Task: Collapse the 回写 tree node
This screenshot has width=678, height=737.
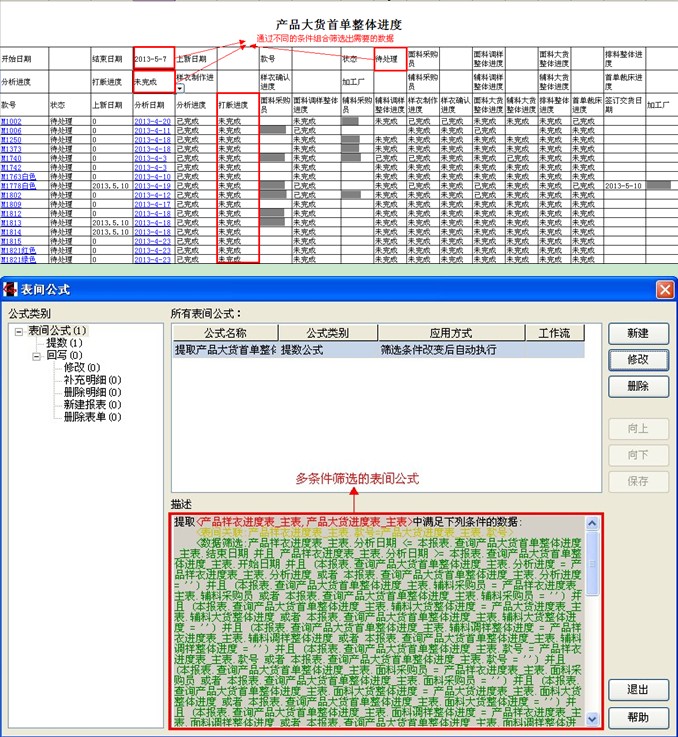Action: coord(37,355)
